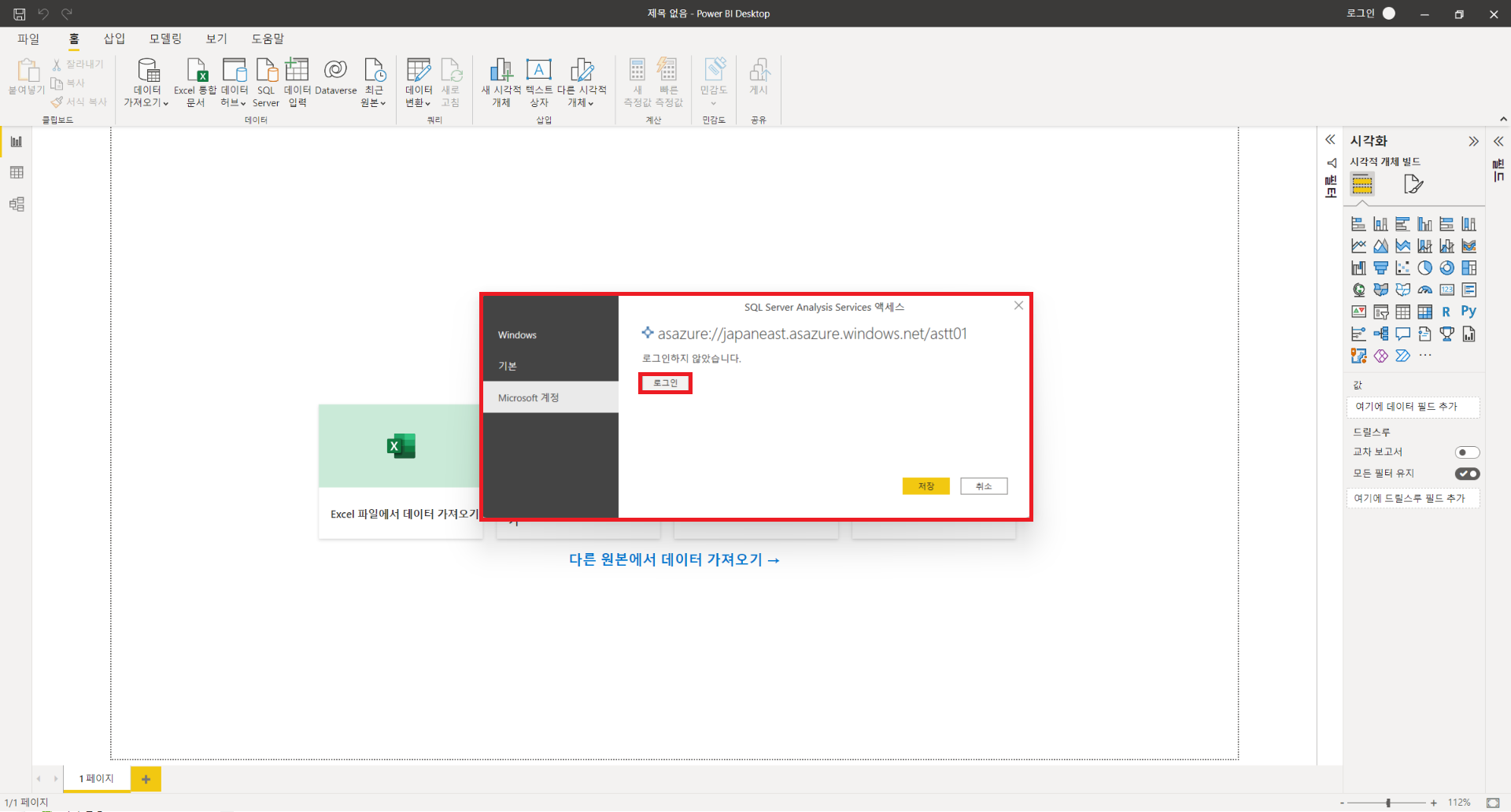Insert the Python visual
The height and width of the screenshot is (812, 1511).
[1469, 312]
